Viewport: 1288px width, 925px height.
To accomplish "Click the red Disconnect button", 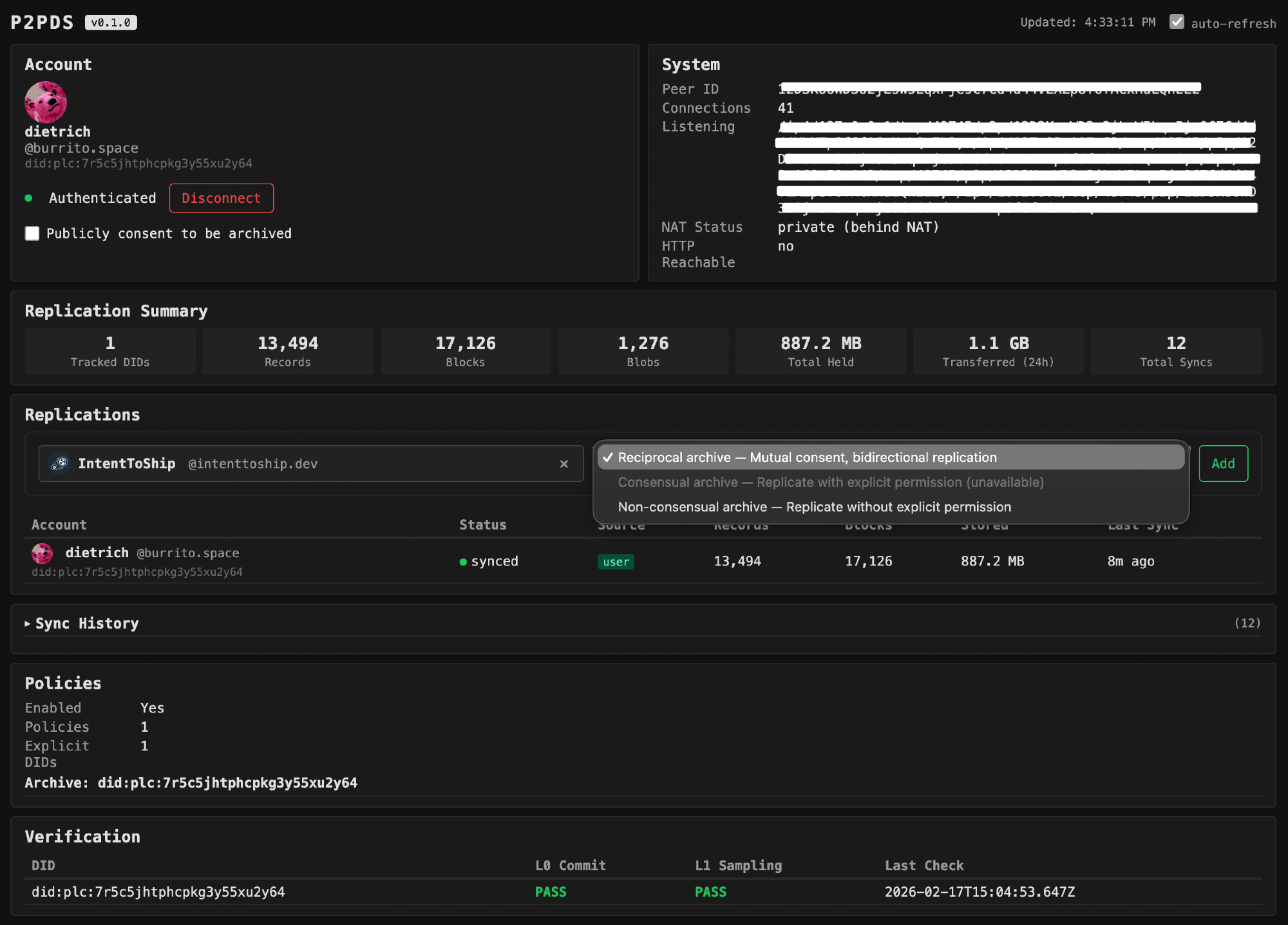I will 222,198.
